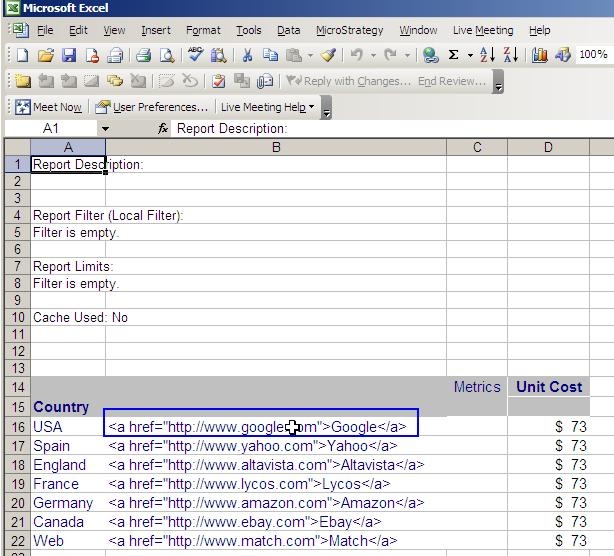Click the Cut scissors icon
Screen dimensions: 614x556
pos(246,56)
